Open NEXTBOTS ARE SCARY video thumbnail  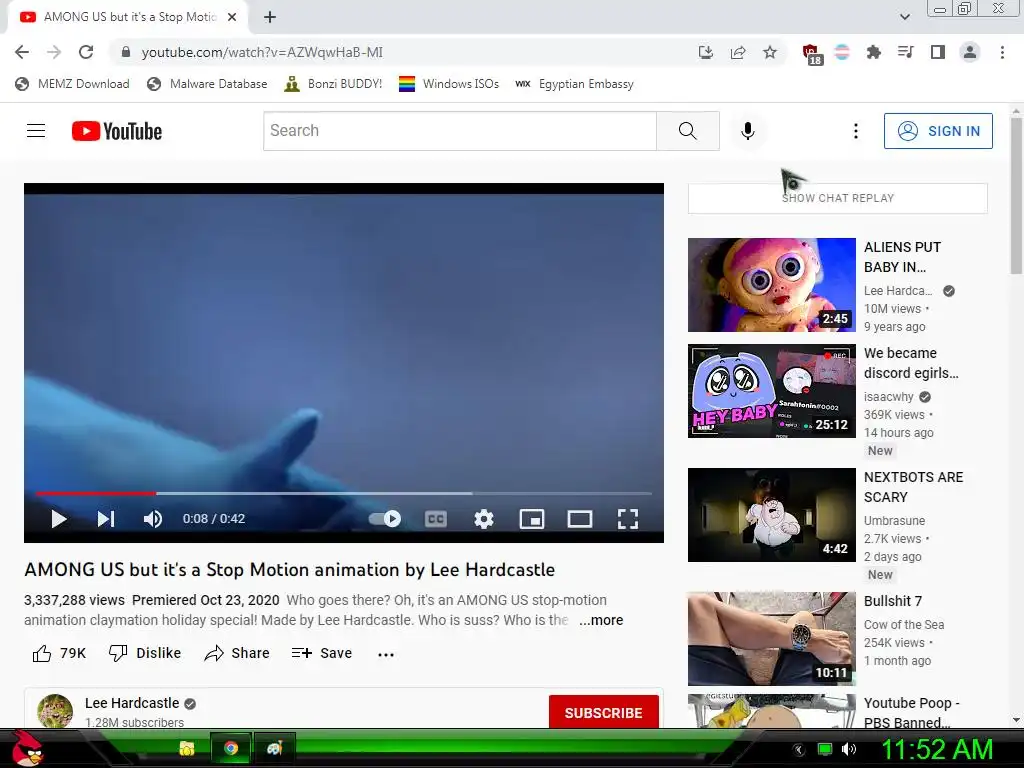[772, 515]
